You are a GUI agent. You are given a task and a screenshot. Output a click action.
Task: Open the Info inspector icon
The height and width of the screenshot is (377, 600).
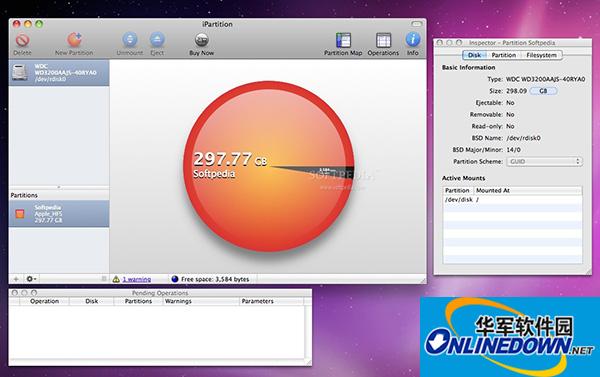tap(412, 40)
